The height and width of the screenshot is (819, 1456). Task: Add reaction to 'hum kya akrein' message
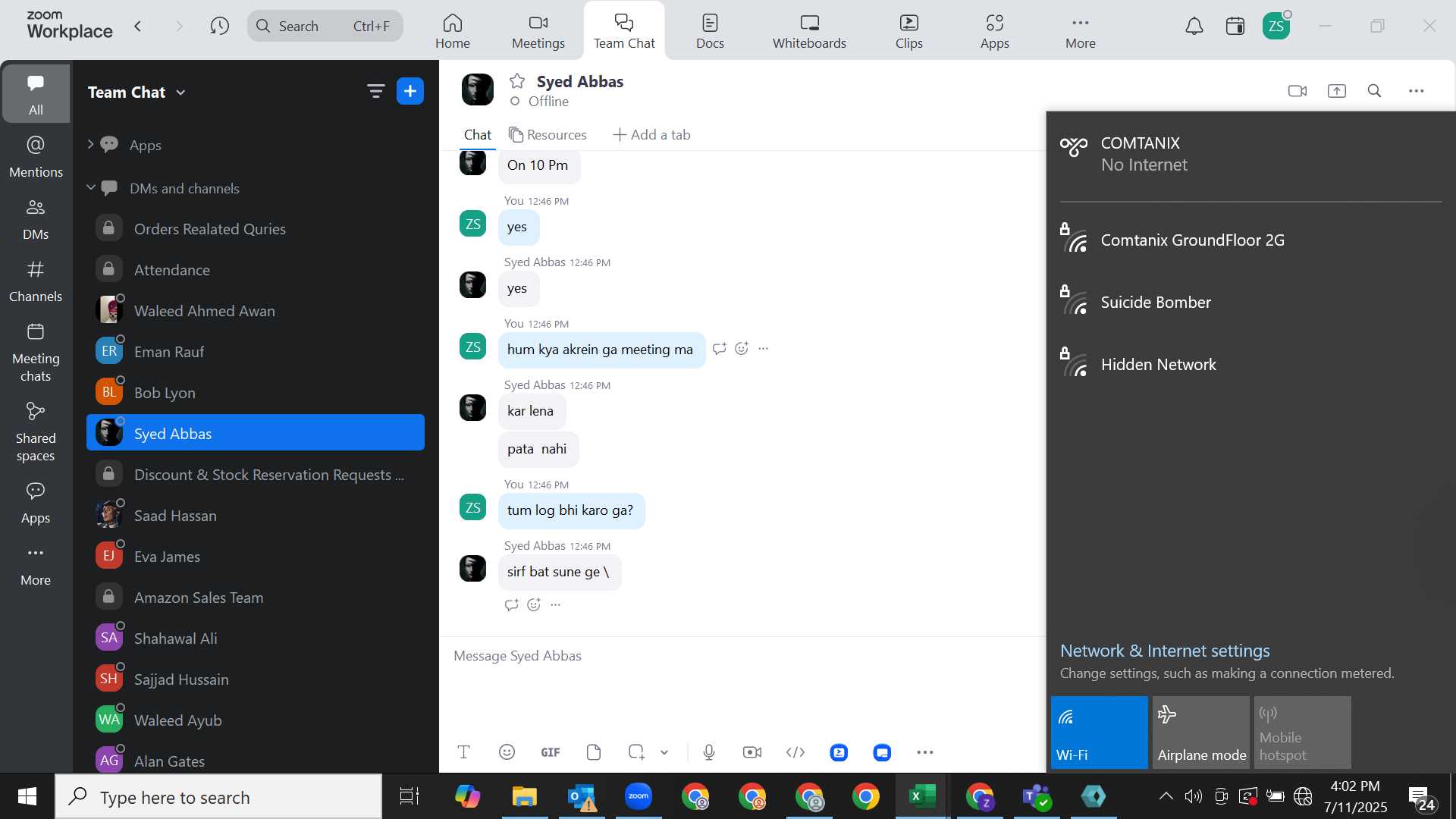pos(742,348)
